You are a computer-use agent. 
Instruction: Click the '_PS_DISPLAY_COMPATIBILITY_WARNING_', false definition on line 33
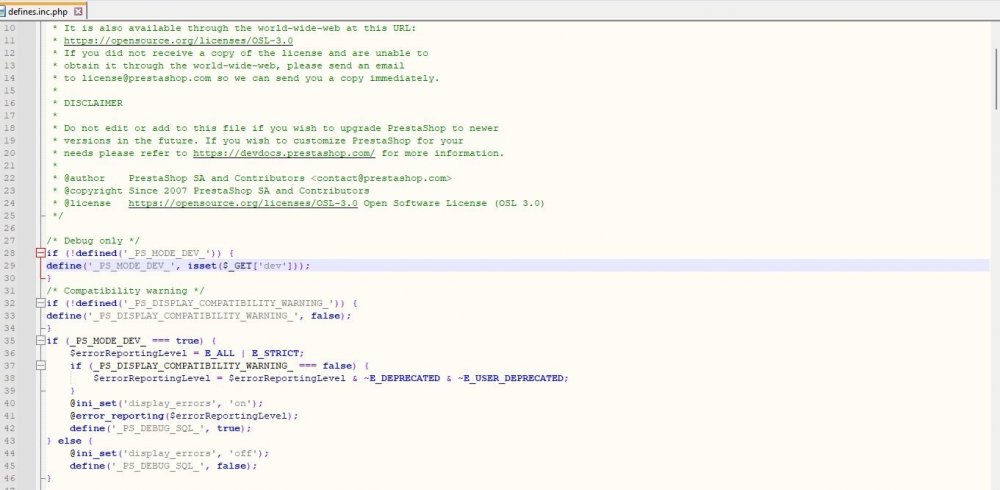[x=199, y=316]
